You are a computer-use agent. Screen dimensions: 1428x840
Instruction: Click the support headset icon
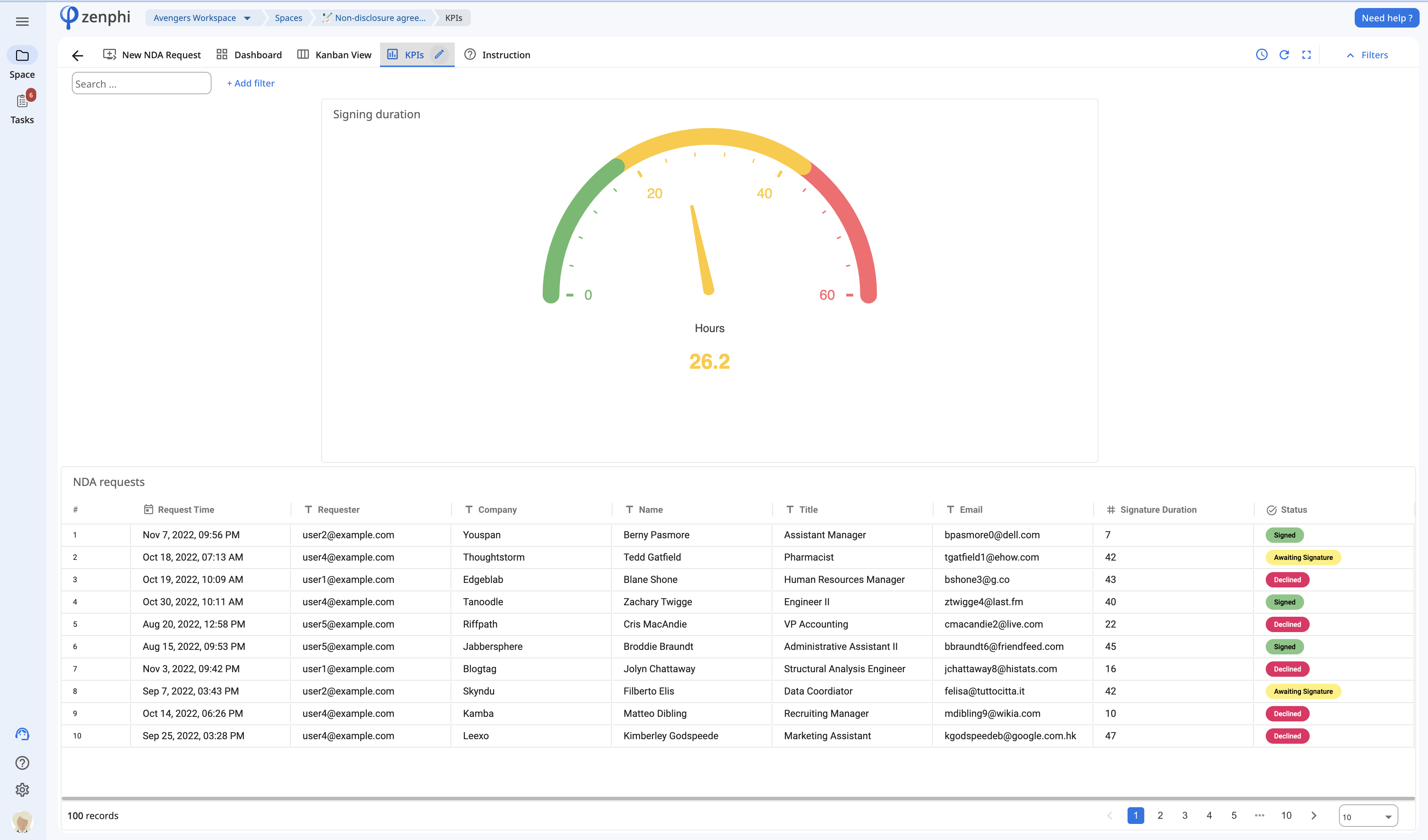tap(22, 734)
